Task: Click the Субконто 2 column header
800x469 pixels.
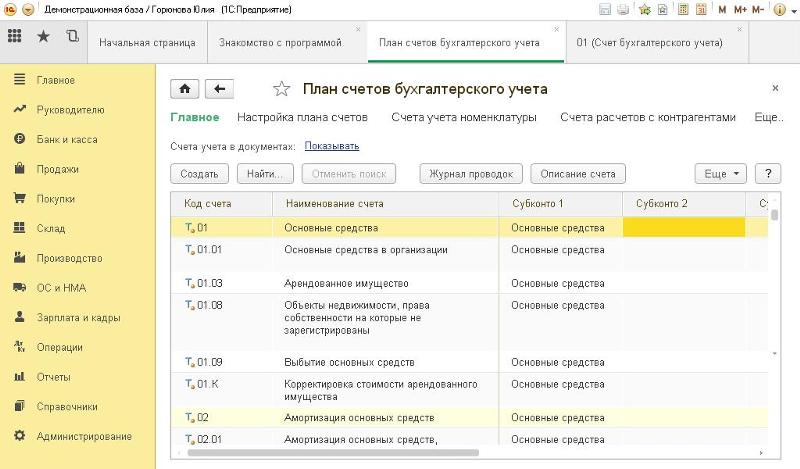Action: tap(684, 203)
